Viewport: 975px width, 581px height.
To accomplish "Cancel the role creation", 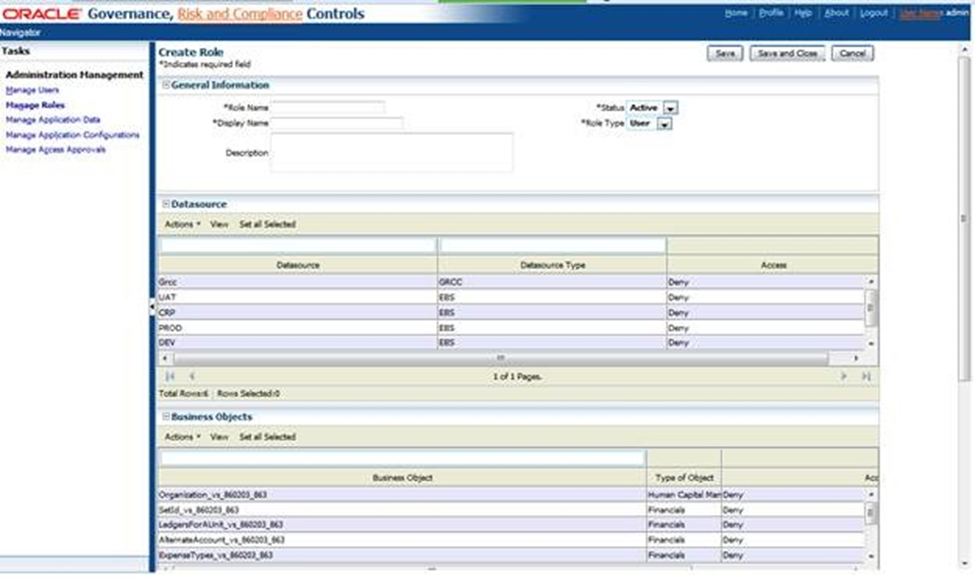I will [853, 53].
